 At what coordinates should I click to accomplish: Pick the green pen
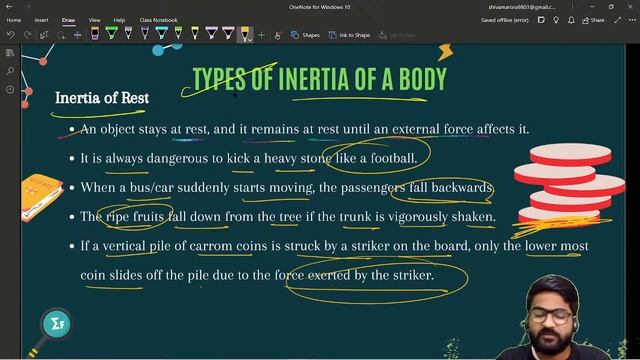(178, 33)
